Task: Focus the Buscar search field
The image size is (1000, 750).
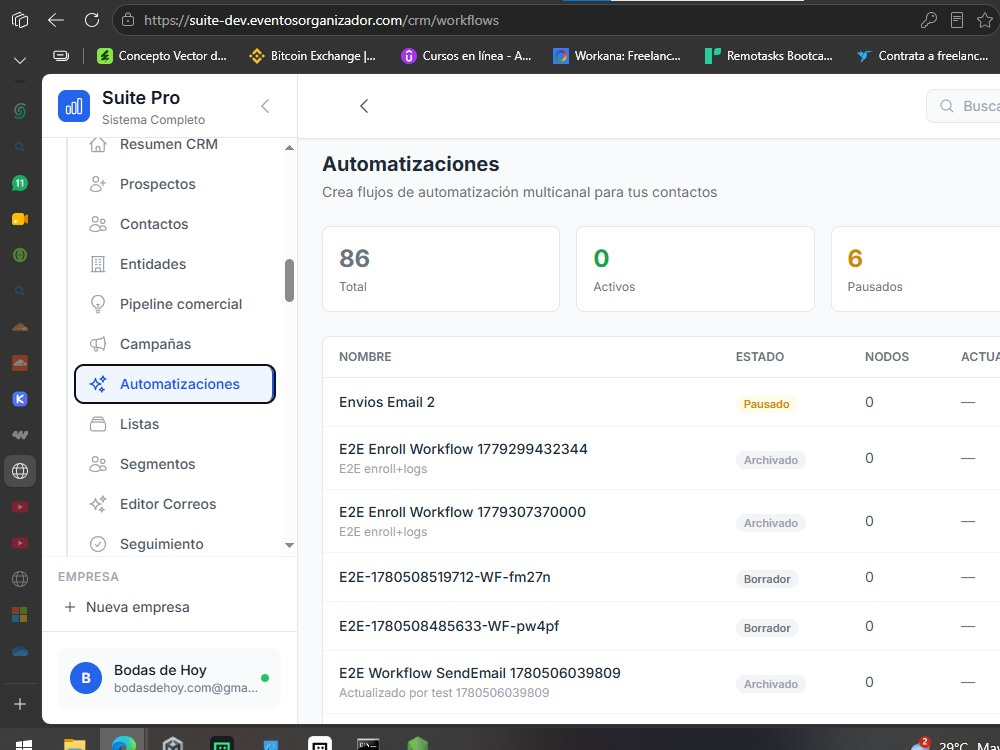Action: [x=963, y=106]
